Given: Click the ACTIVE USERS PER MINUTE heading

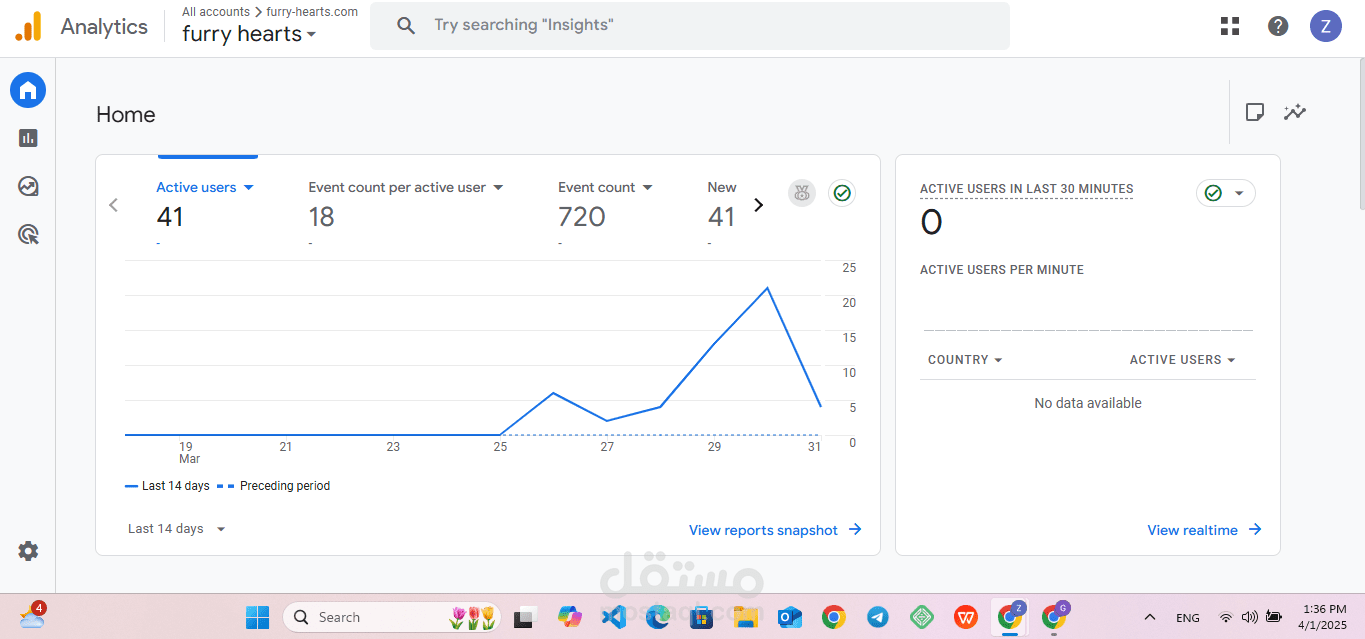Looking at the screenshot, I should click(1002, 270).
